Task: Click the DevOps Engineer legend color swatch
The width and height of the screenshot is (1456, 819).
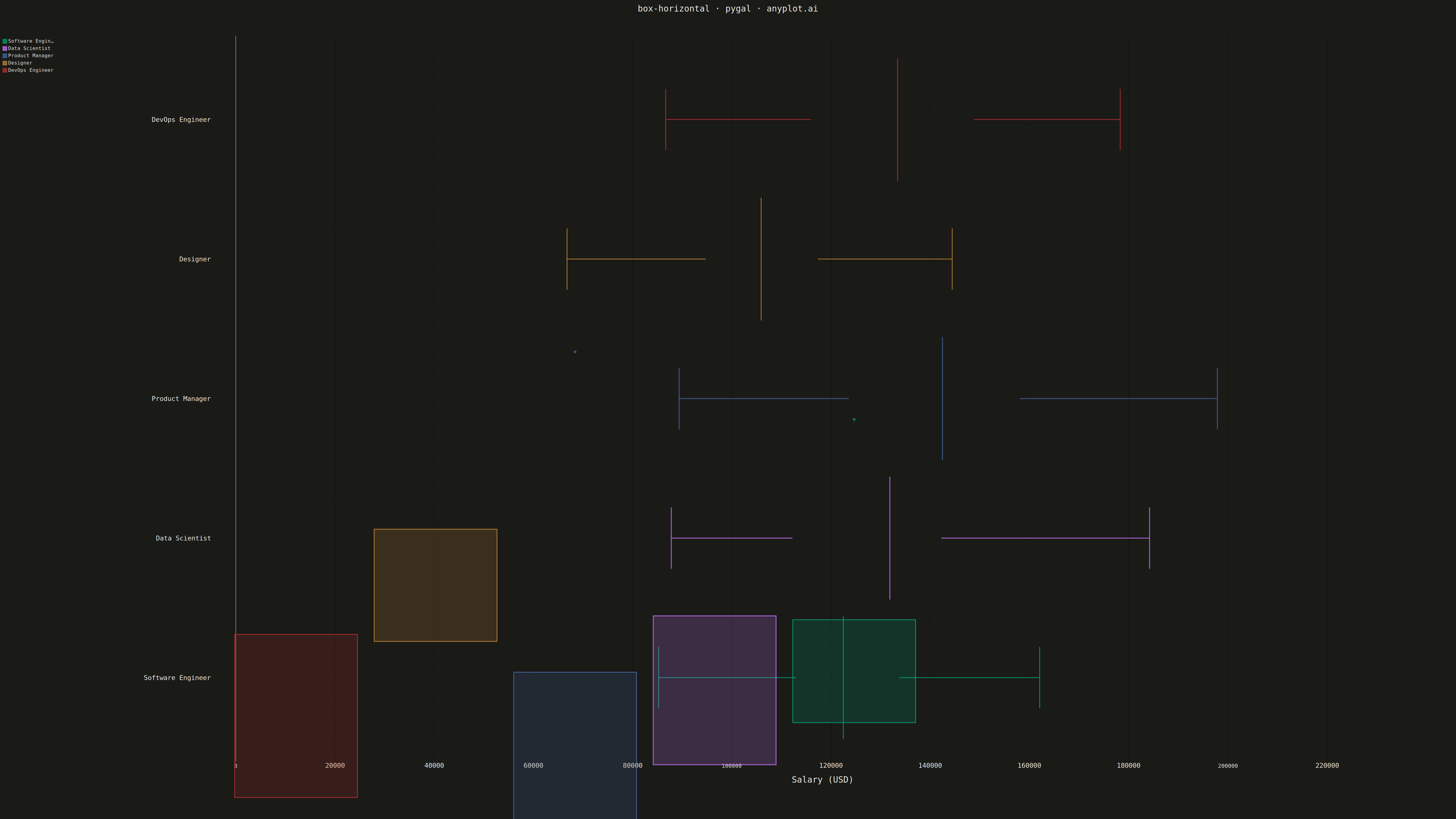Action: [5, 71]
